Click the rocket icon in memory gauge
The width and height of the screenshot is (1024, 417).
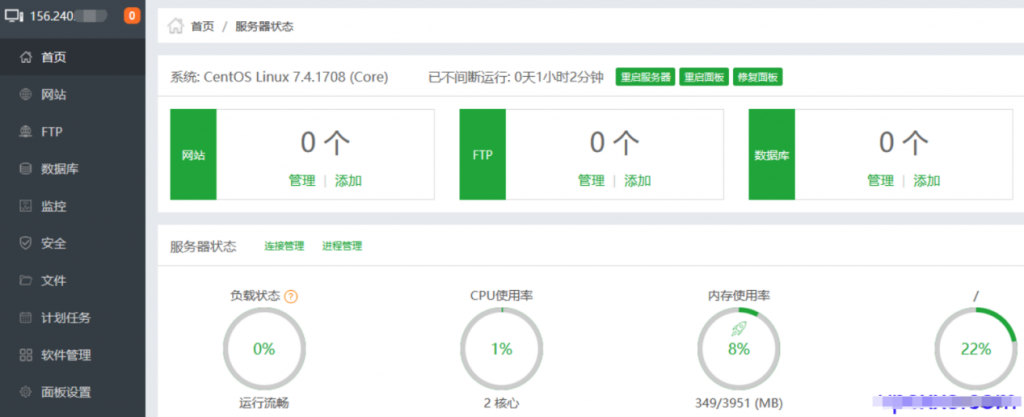click(x=739, y=327)
